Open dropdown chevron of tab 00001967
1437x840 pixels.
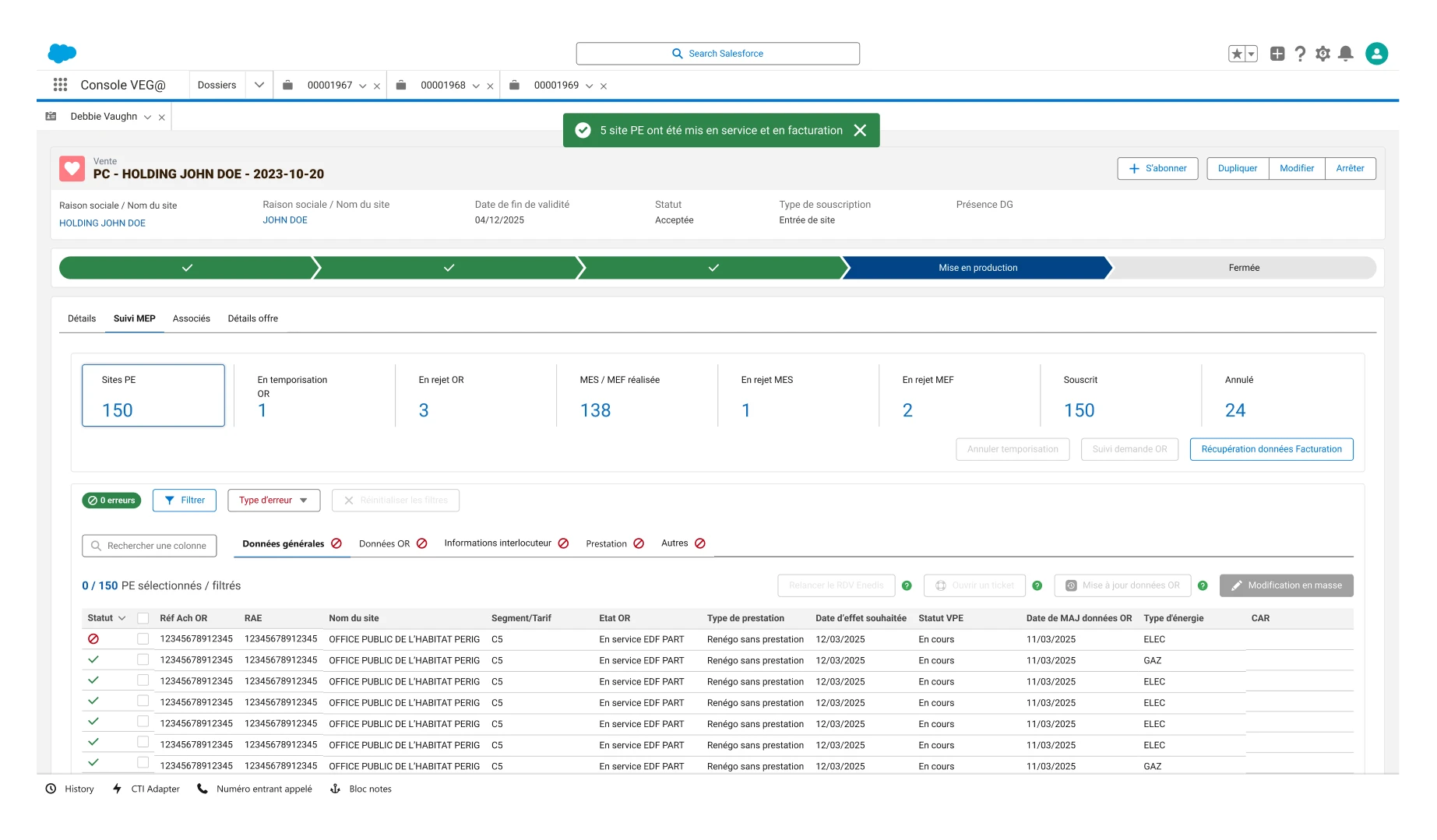(363, 86)
